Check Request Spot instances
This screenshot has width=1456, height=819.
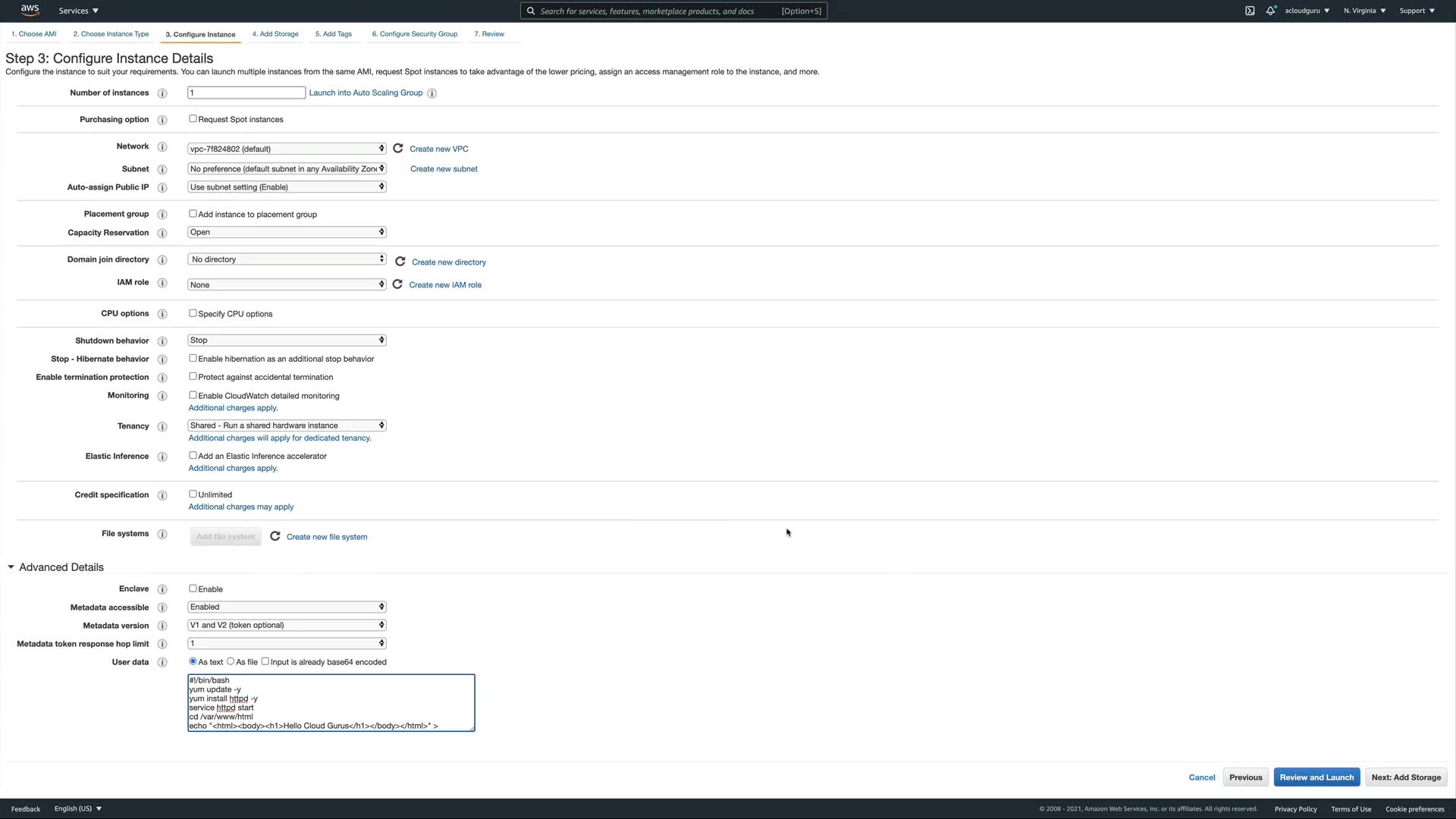pos(193,119)
